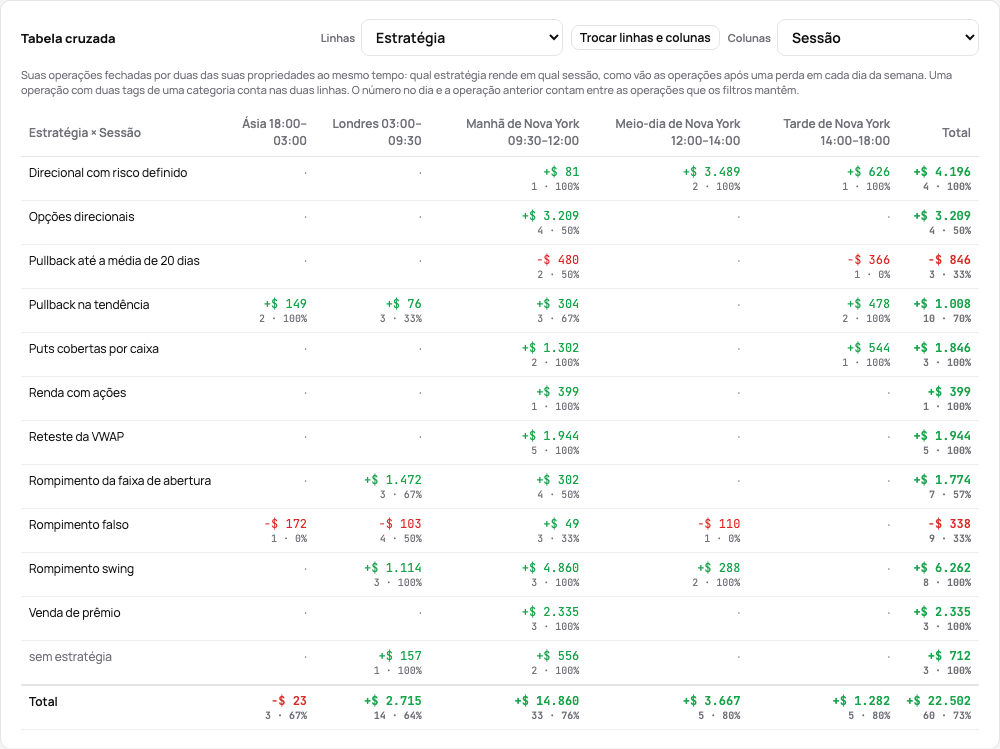Screen dimensions: 1000x749
Task: Click the +$ 4.860 Rompimento swing cell
Action: [x=550, y=568]
